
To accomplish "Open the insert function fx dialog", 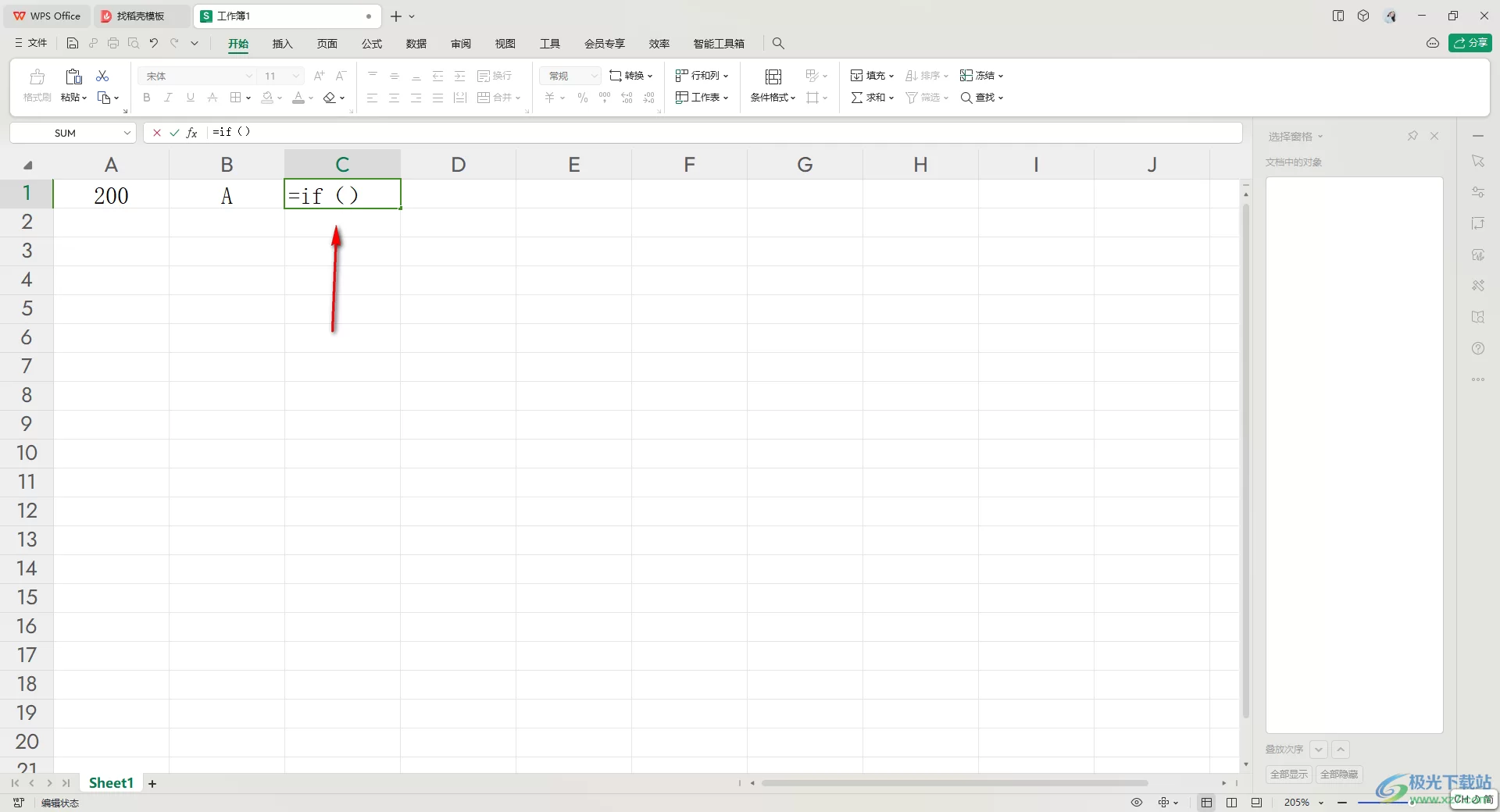I will [192, 133].
